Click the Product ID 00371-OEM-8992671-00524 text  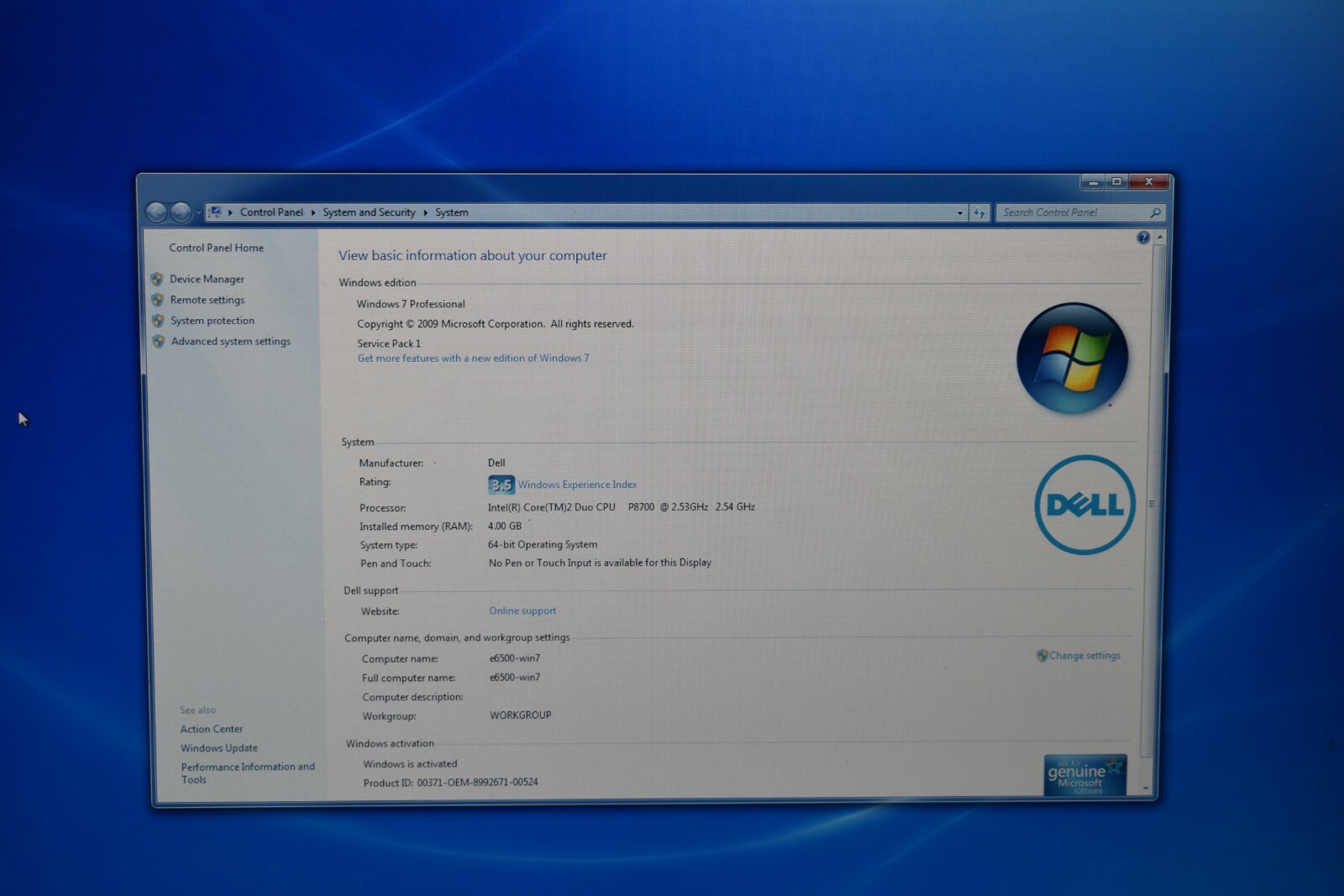tap(450, 783)
